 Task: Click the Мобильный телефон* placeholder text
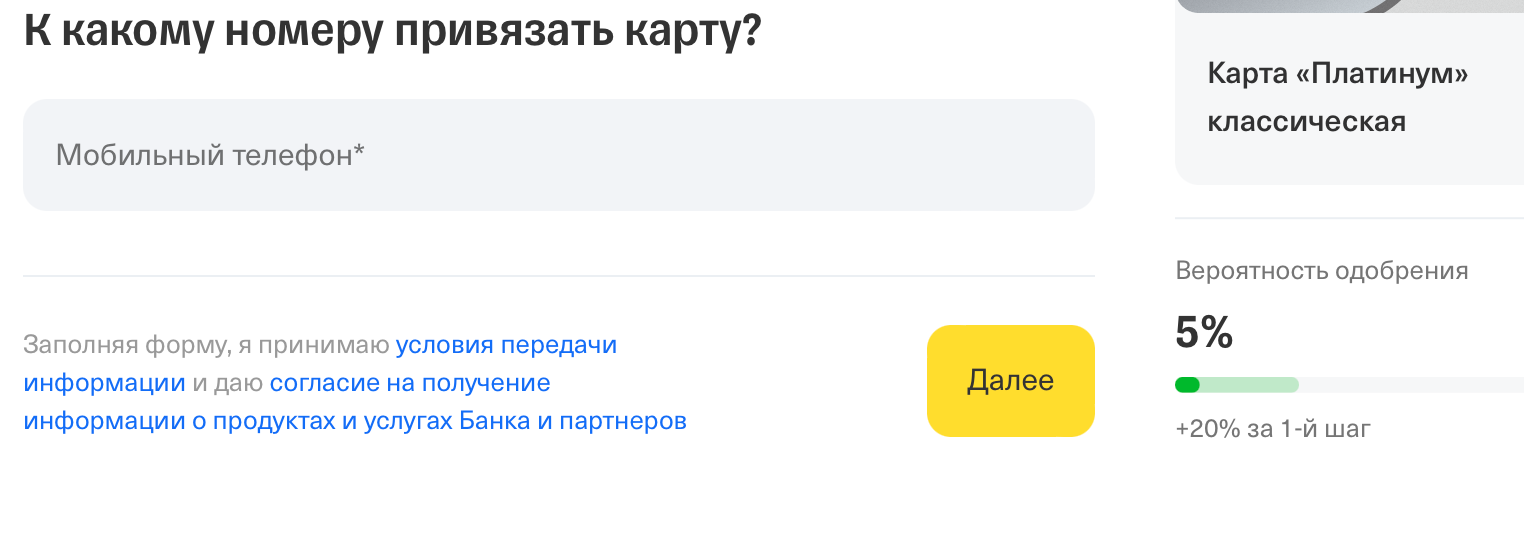point(210,155)
